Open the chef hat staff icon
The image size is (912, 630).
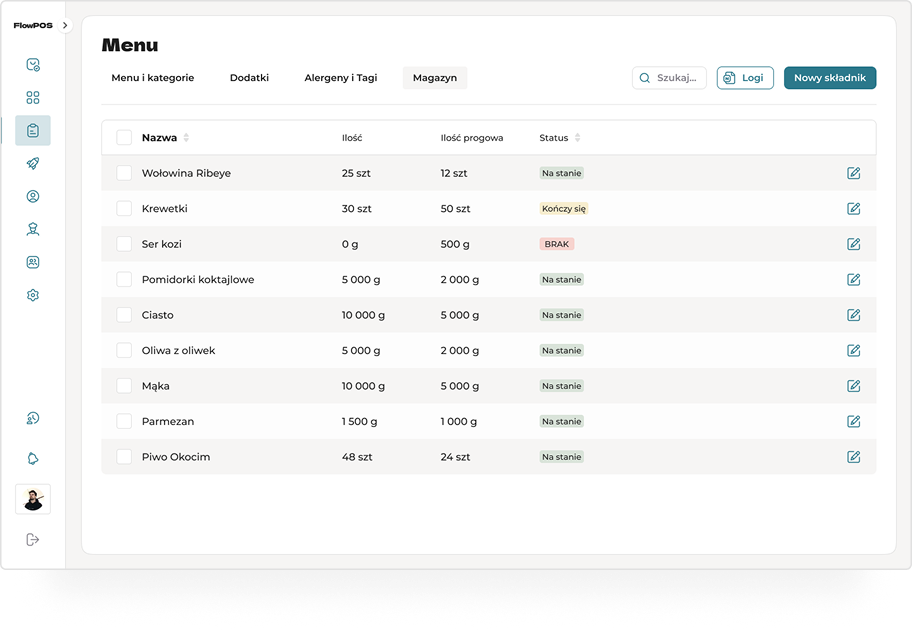click(x=33, y=229)
